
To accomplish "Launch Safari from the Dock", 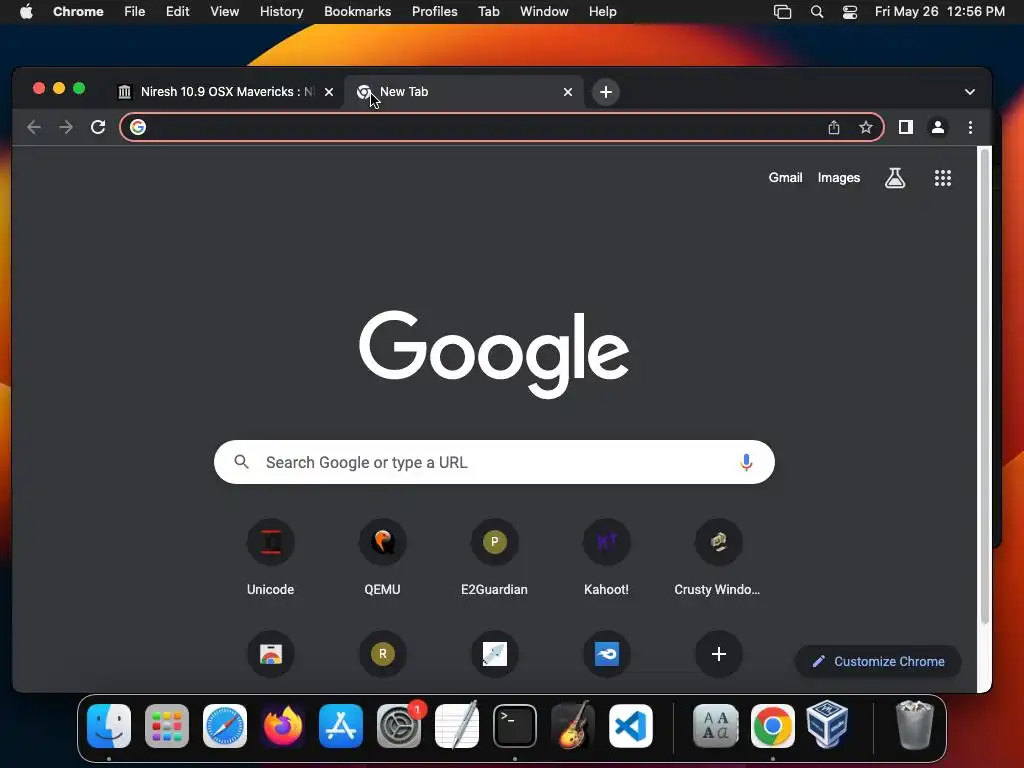I will tap(225, 726).
